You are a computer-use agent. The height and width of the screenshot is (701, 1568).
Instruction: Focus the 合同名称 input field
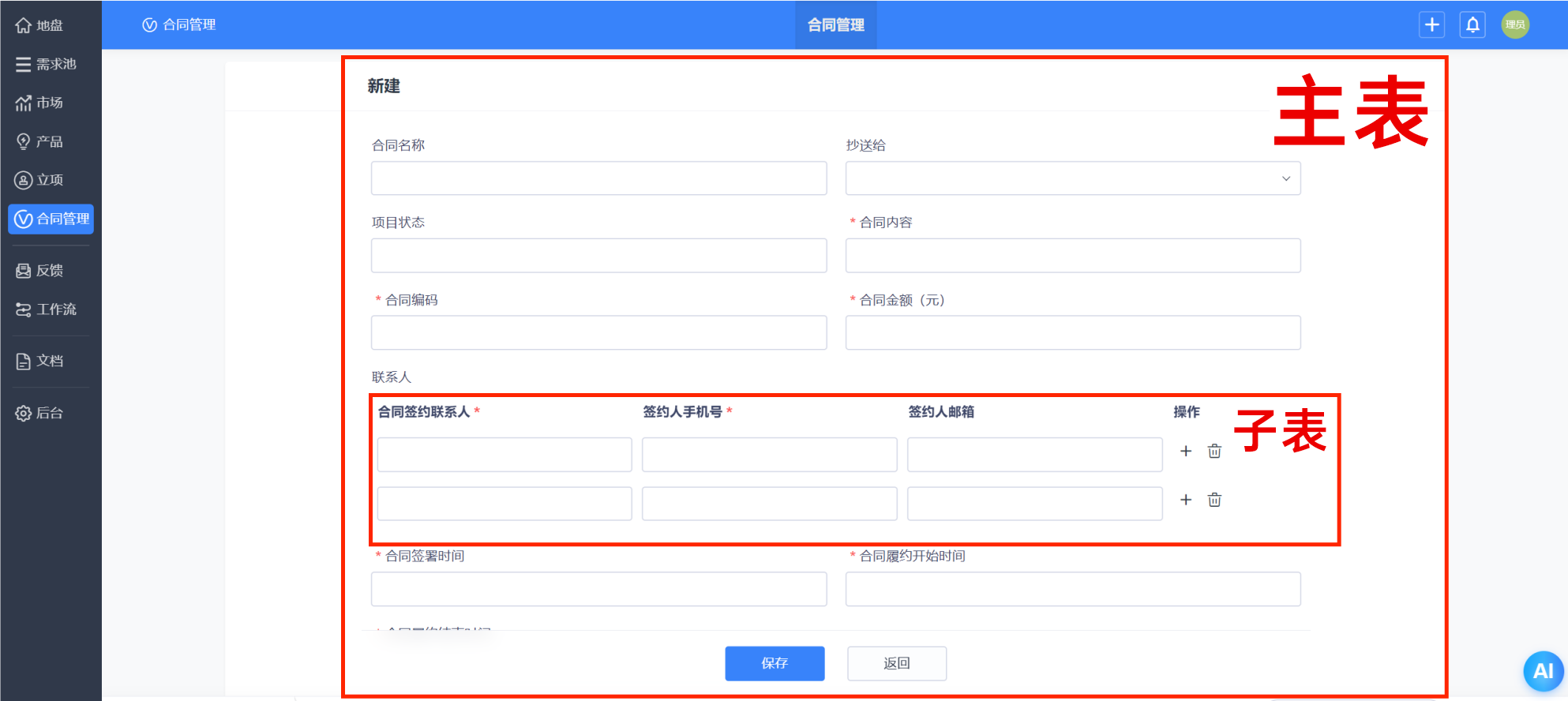599,178
